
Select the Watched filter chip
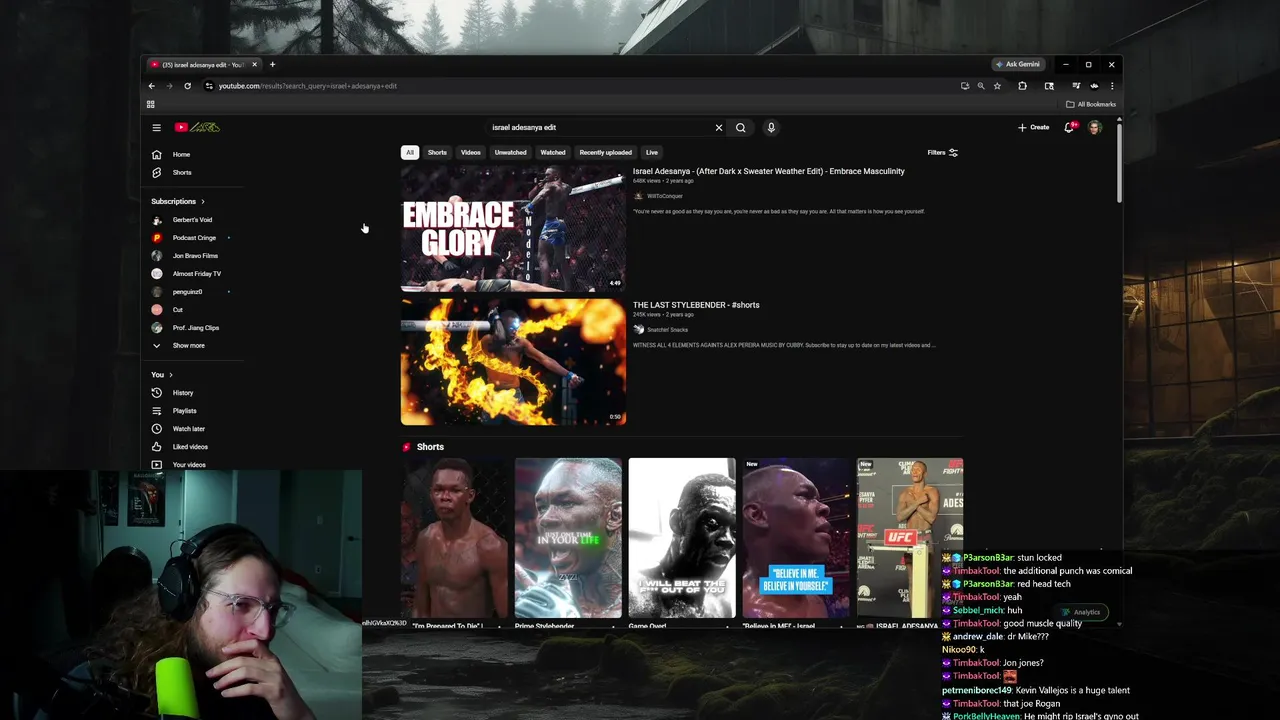coord(553,153)
